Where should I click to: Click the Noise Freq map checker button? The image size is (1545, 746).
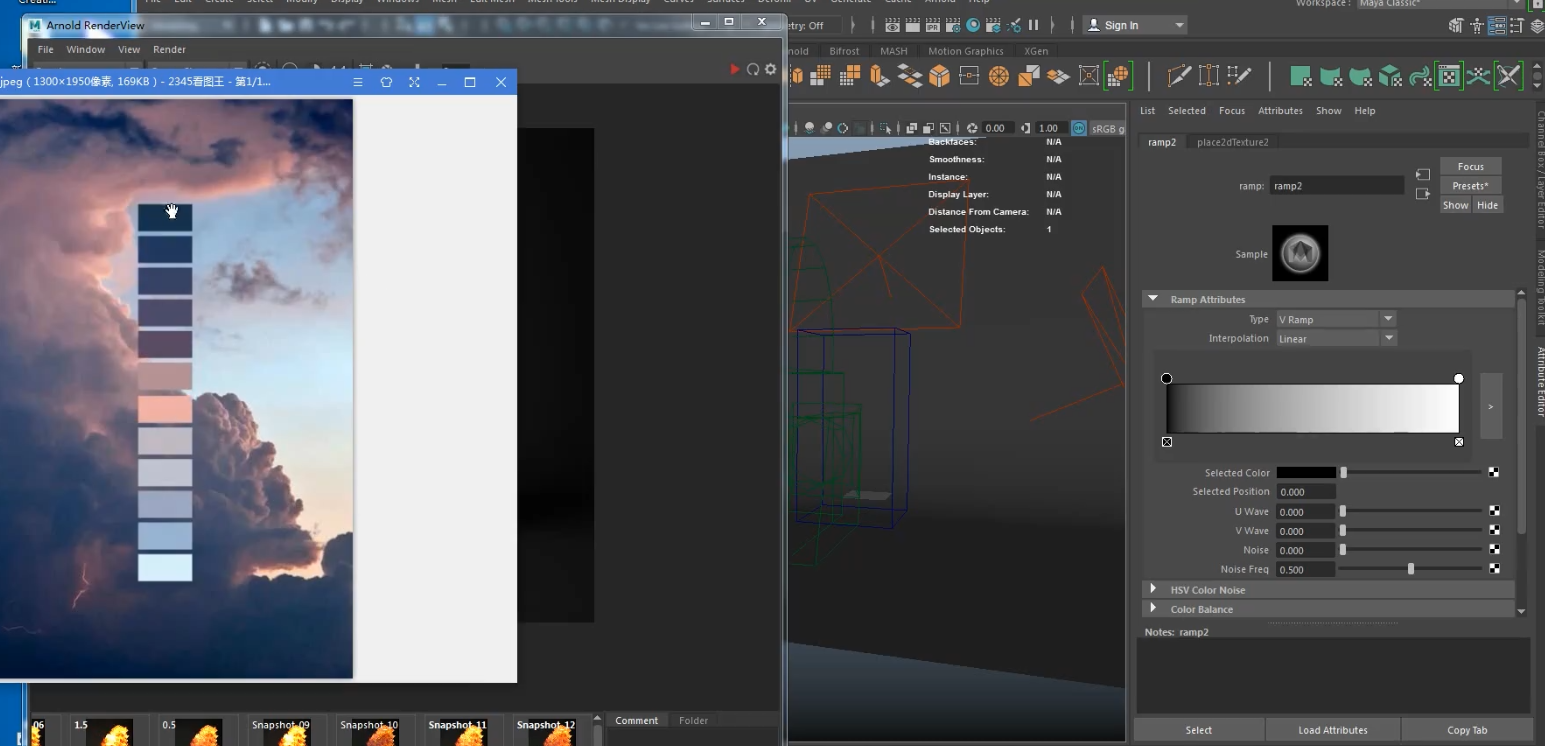click(1494, 569)
